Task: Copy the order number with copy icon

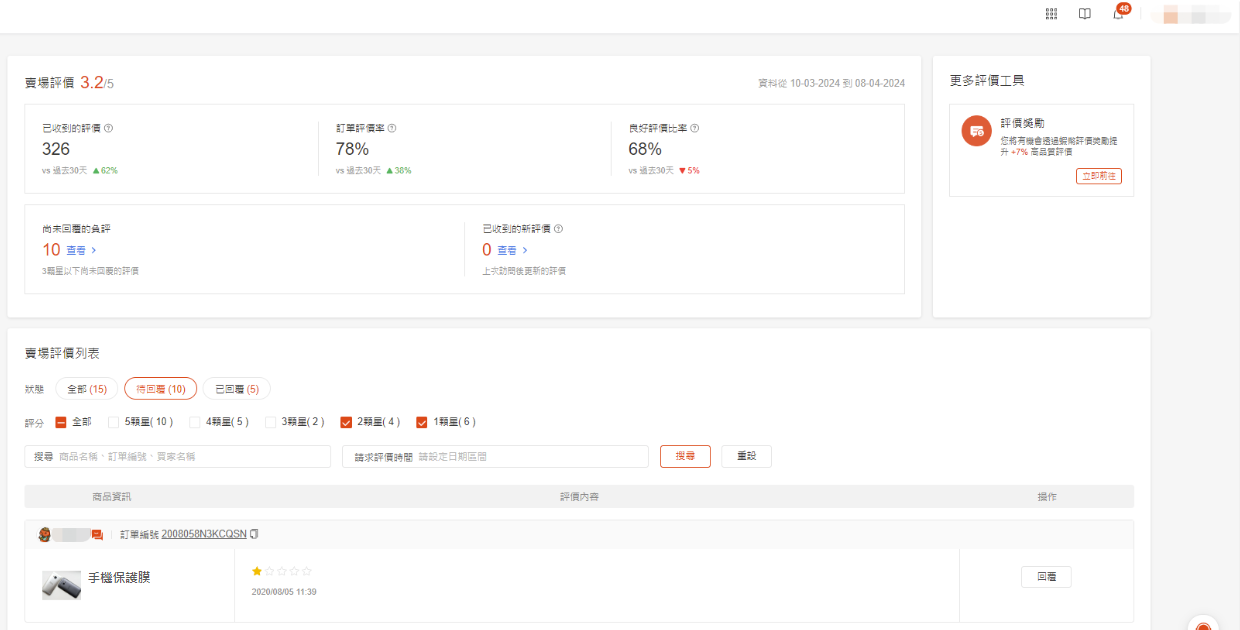Action: click(254, 534)
